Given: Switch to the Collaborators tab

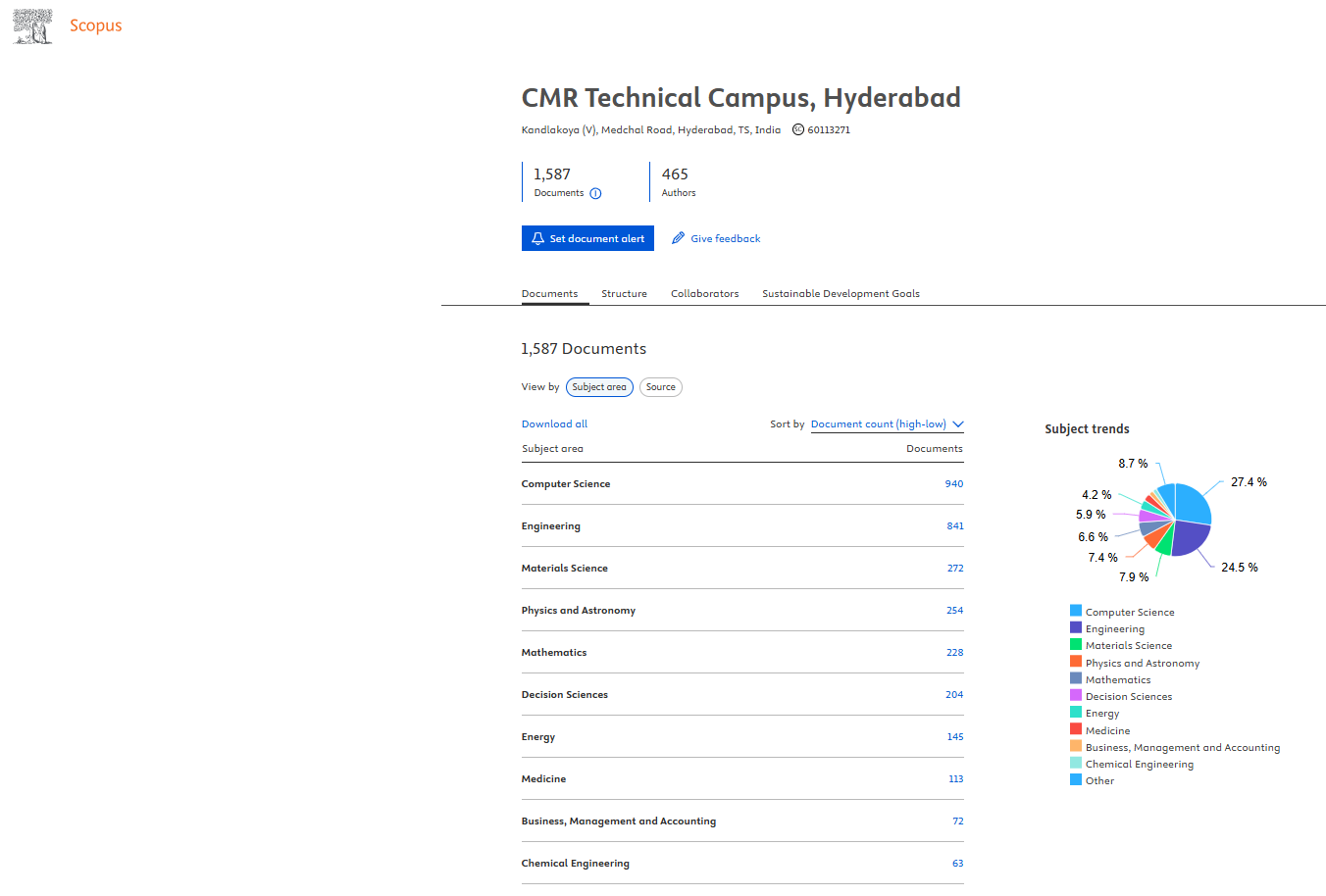Looking at the screenshot, I should click(x=704, y=294).
